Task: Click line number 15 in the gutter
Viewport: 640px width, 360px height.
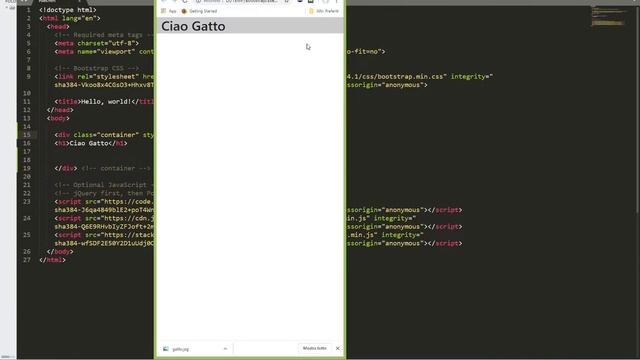Action: (x=27, y=135)
